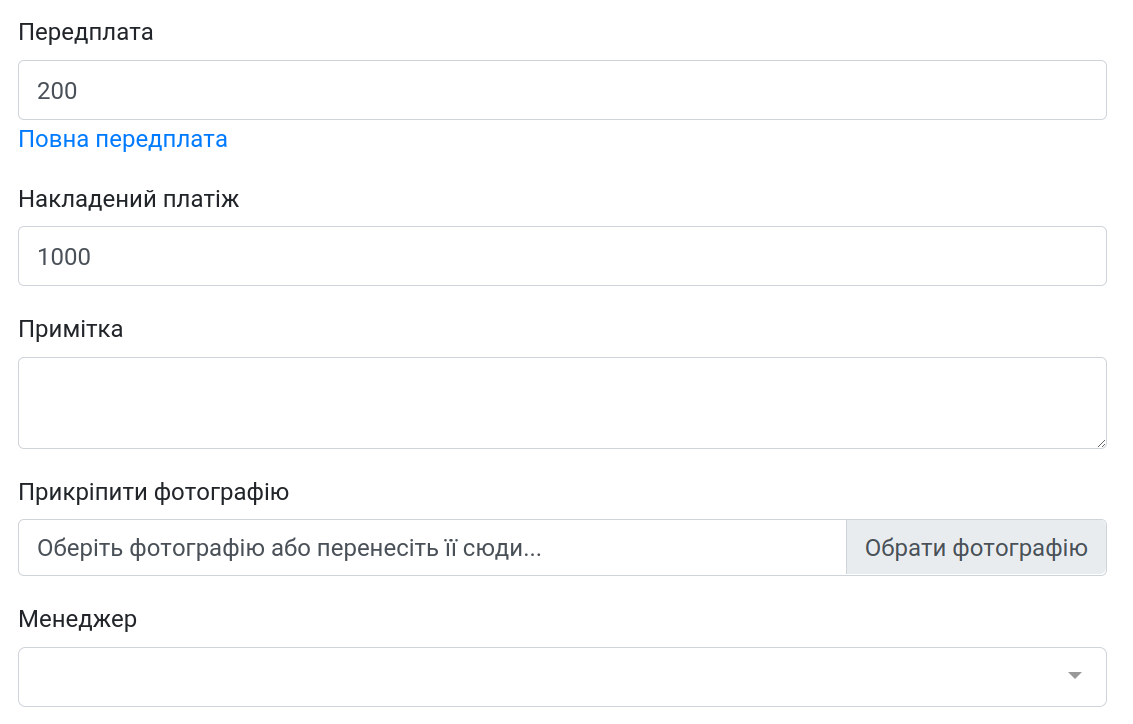Image resolution: width=1133 pixels, height=724 pixels.
Task: Click inside the Примітка text area
Action: click(562, 403)
